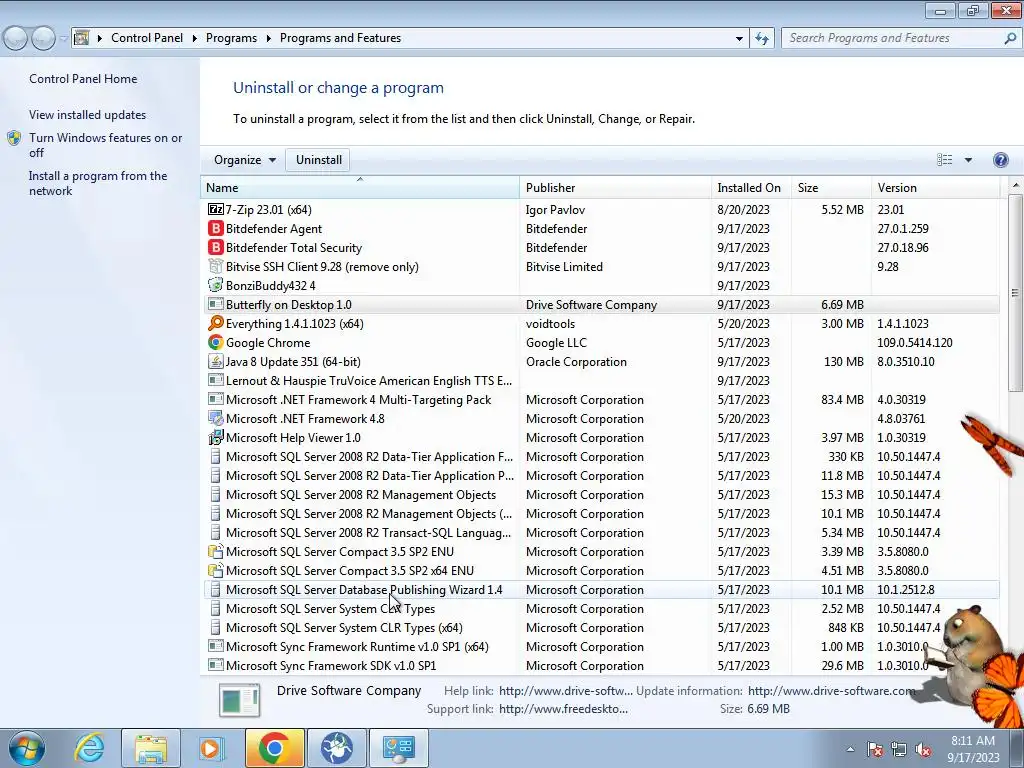Viewport: 1024px width, 768px height.
Task: Sort by the Name column header
Action: (x=360, y=187)
